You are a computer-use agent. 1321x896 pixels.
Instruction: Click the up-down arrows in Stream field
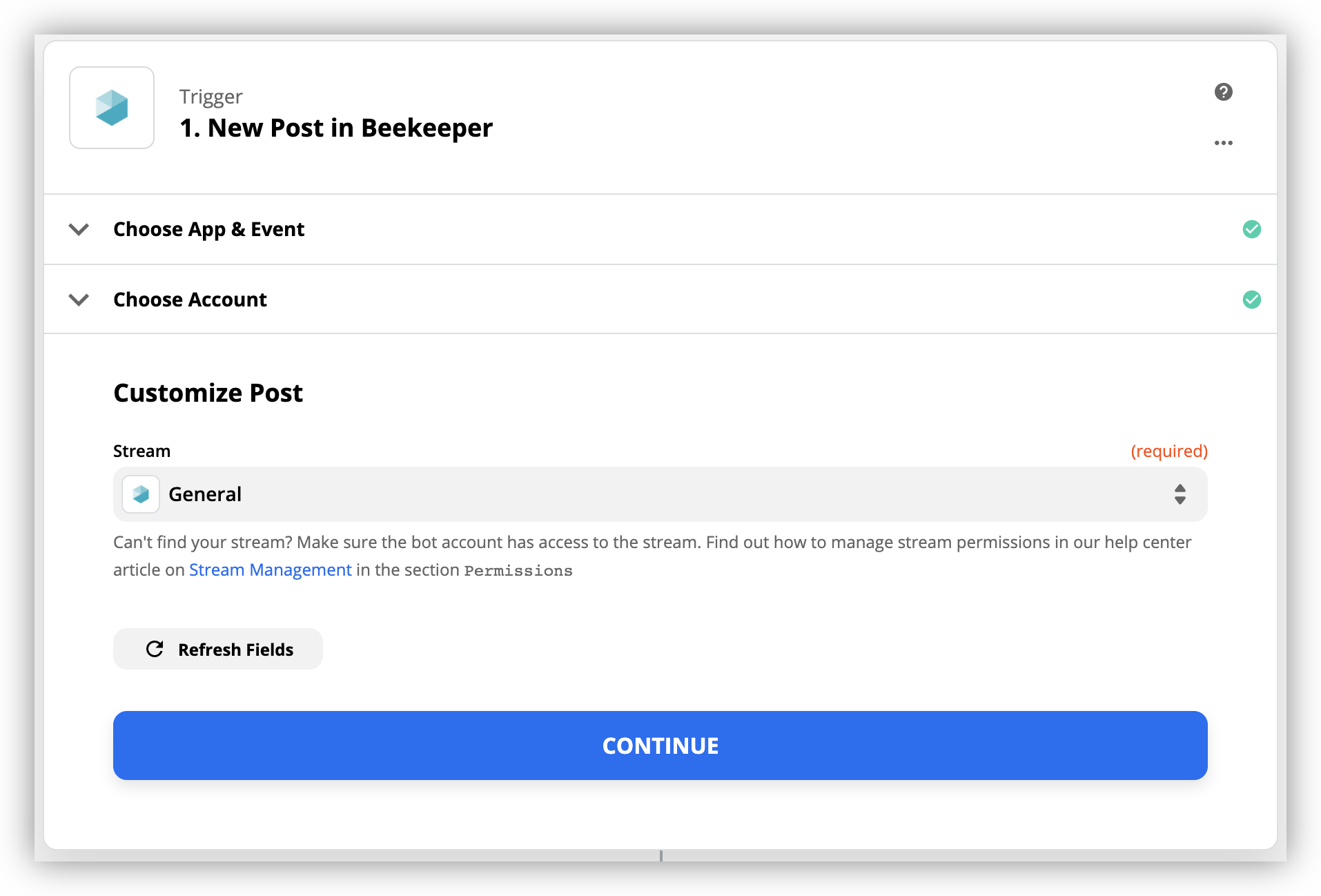pyautogui.click(x=1180, y=494)
